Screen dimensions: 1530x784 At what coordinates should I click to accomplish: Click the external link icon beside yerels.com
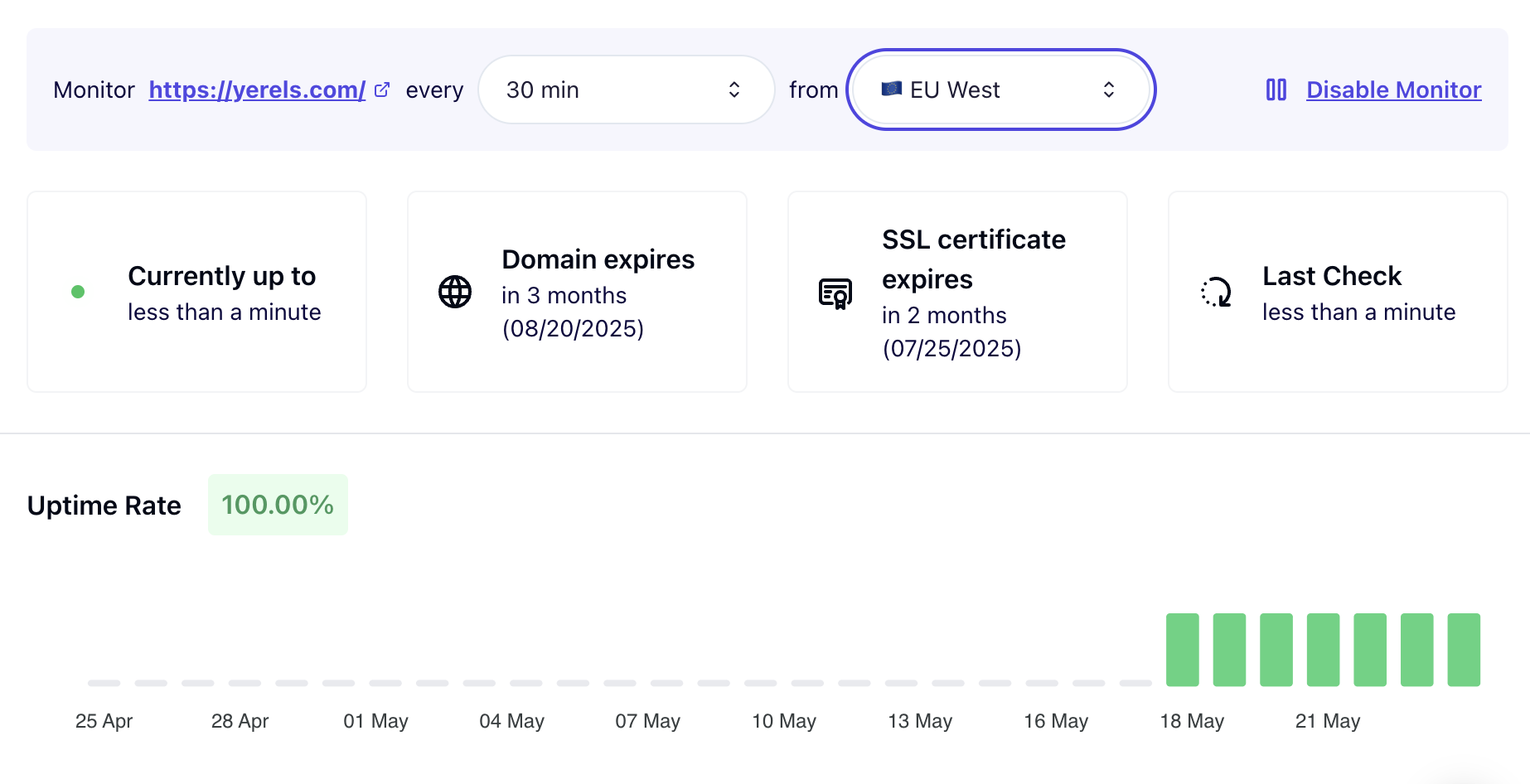pyautogui.click(x=382, y=90)
